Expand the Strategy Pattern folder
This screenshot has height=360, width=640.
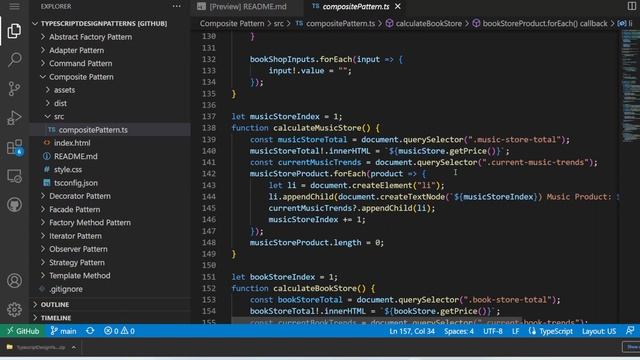click(x=77, y=263)
